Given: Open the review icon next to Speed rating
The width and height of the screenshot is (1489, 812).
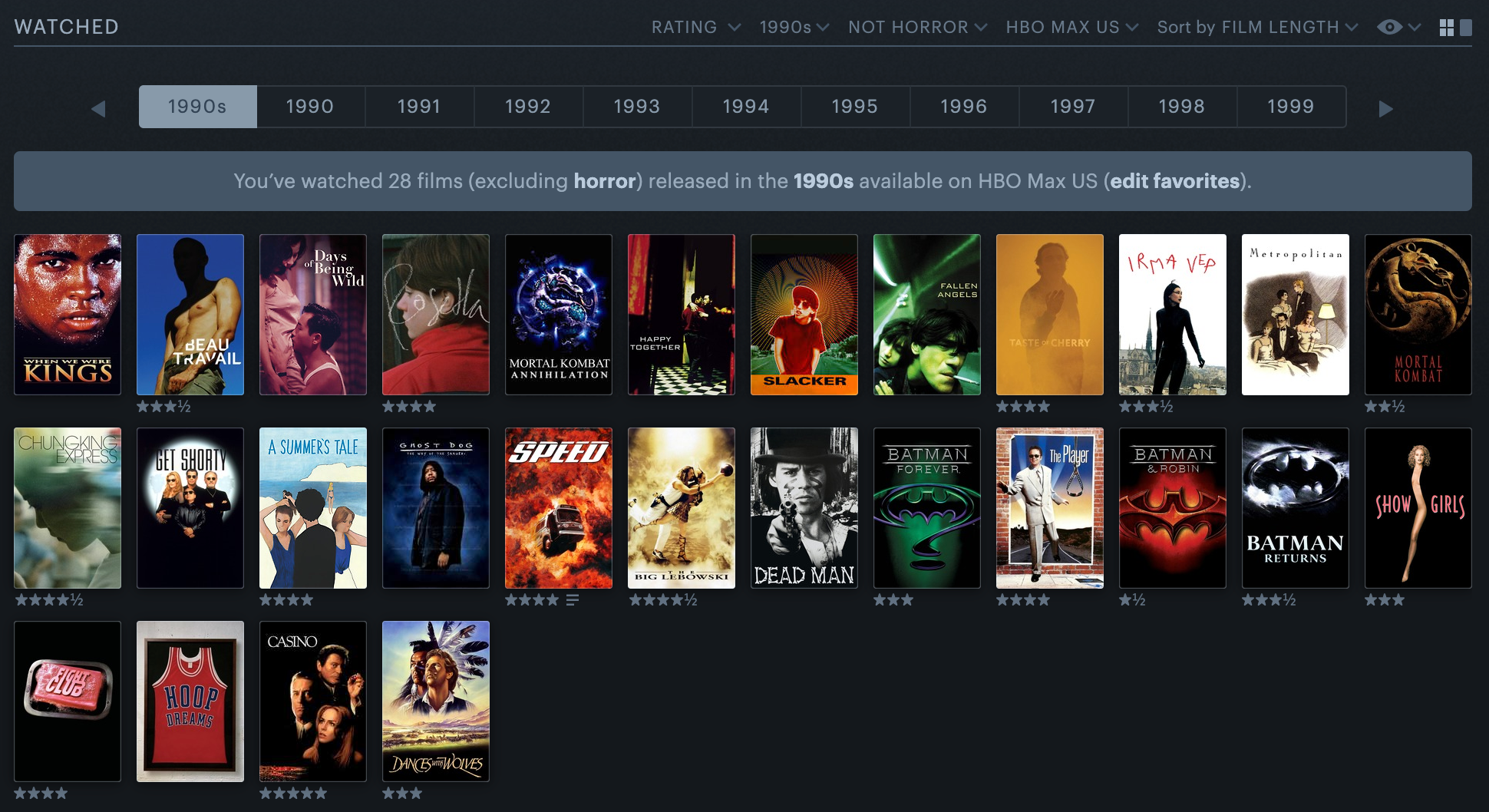Looking at the screenshot, I should [573, 600].
